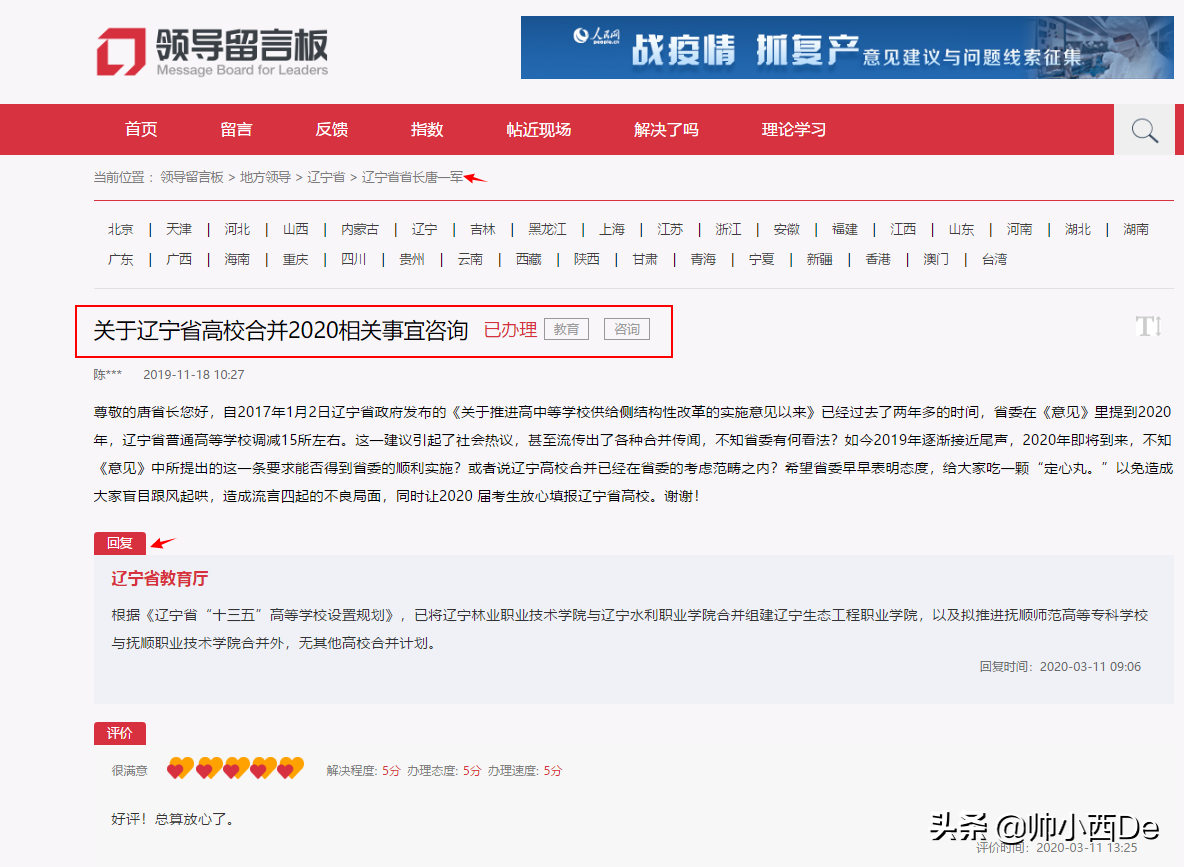
Task: Click the 领导留言板 logo icon
Action: click(x=118, y=51)
